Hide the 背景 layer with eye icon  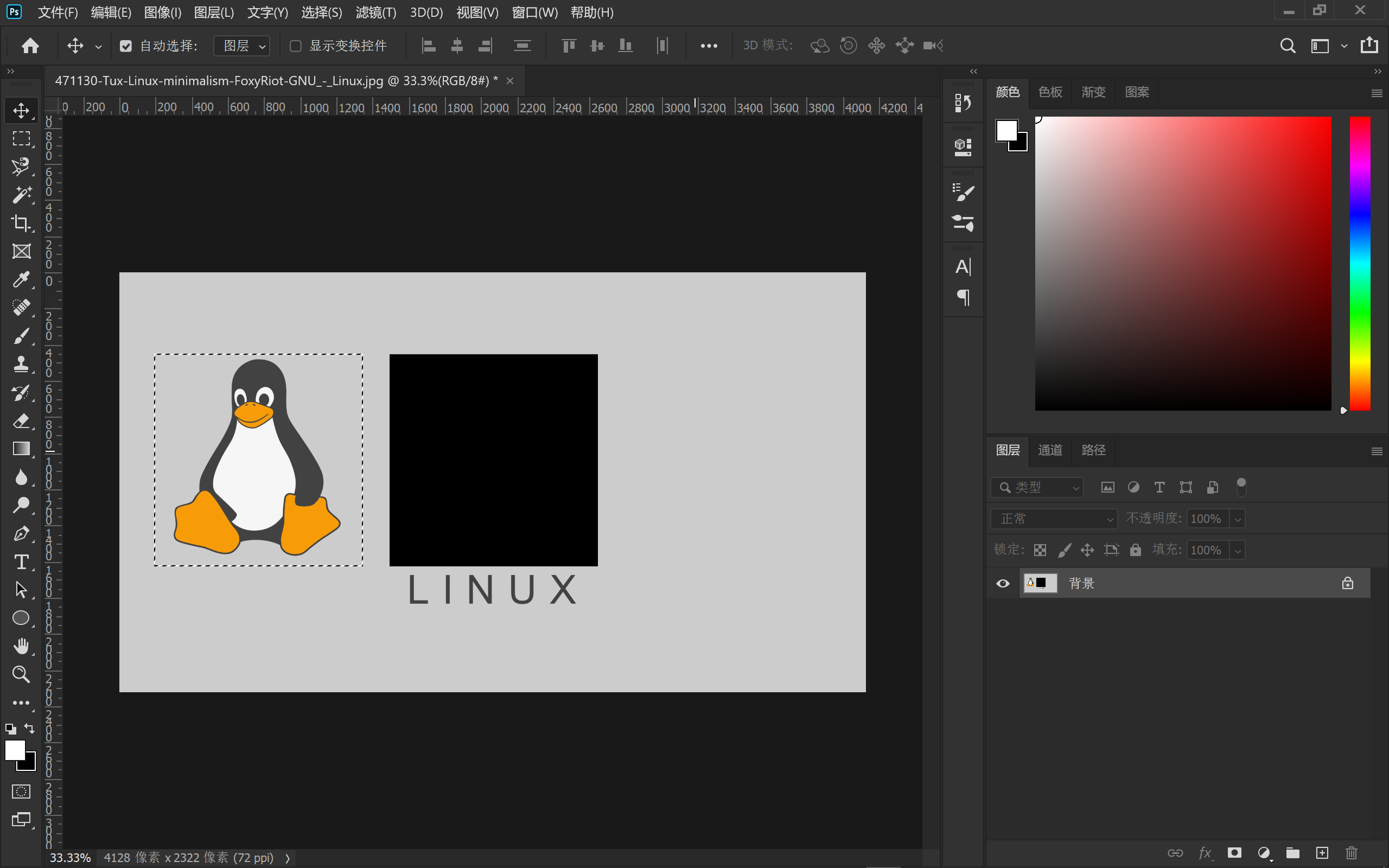click(1003, 583)
